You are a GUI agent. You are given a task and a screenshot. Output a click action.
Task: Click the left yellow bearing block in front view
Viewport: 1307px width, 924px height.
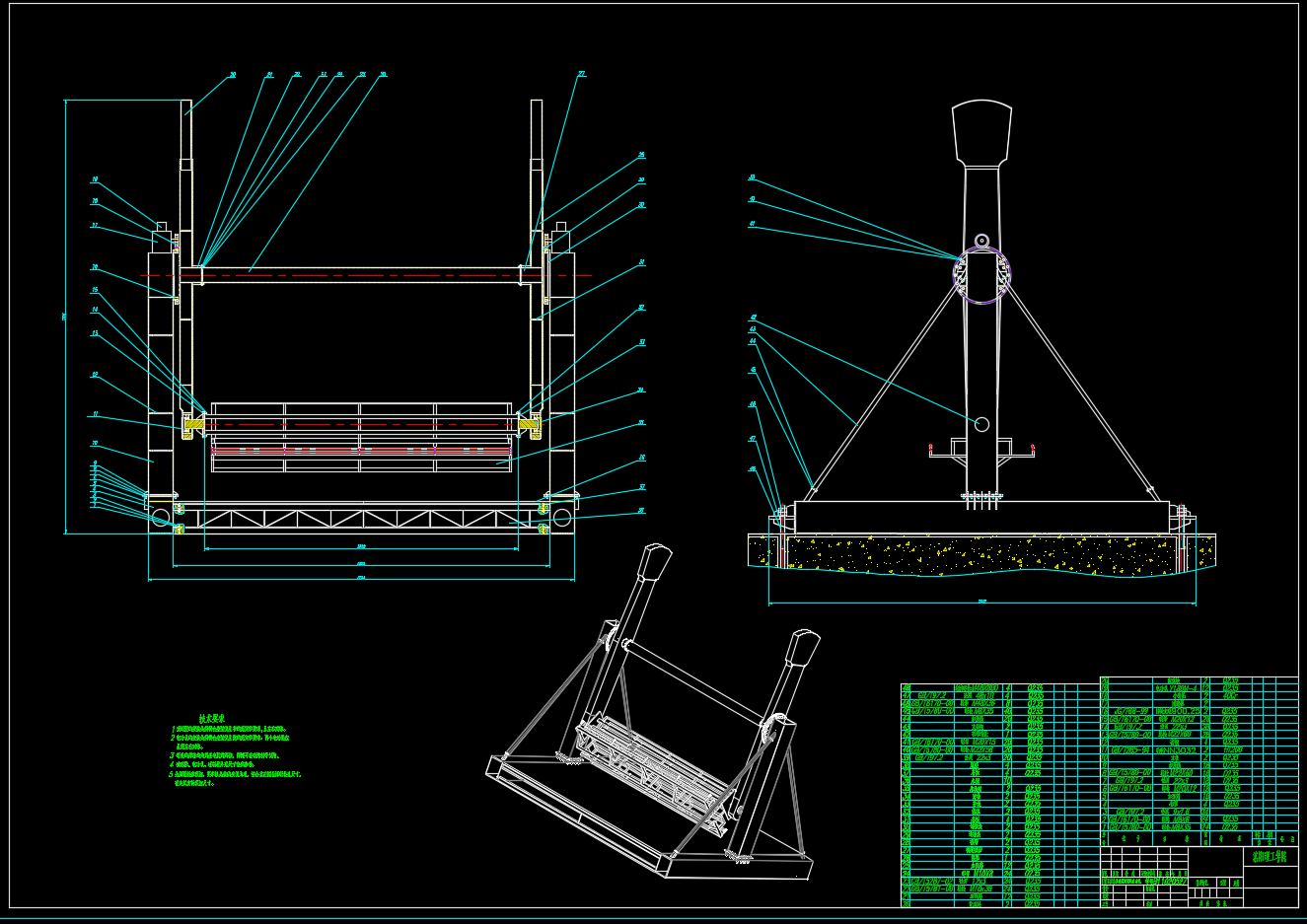pos(193,424)
